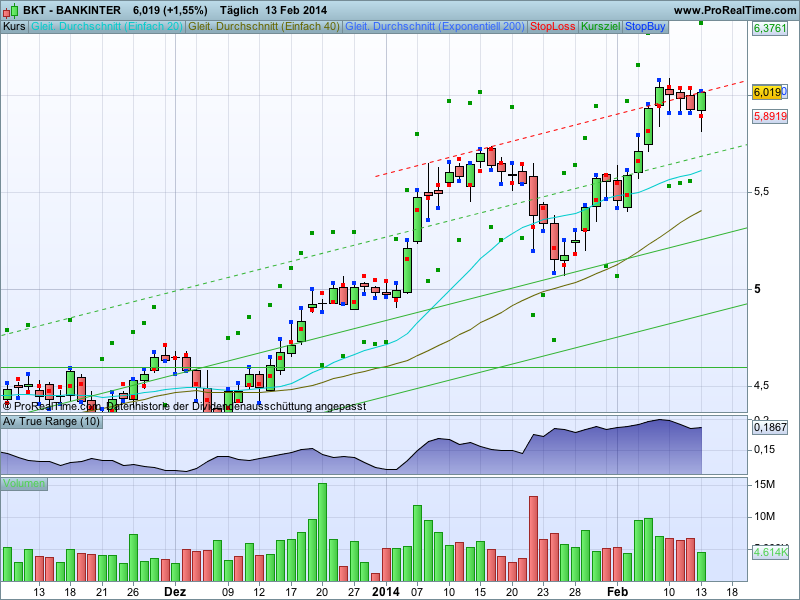Screen dimensions: 800x600
Task: Click the Dez month label on time axis
Action: [175, 592]
